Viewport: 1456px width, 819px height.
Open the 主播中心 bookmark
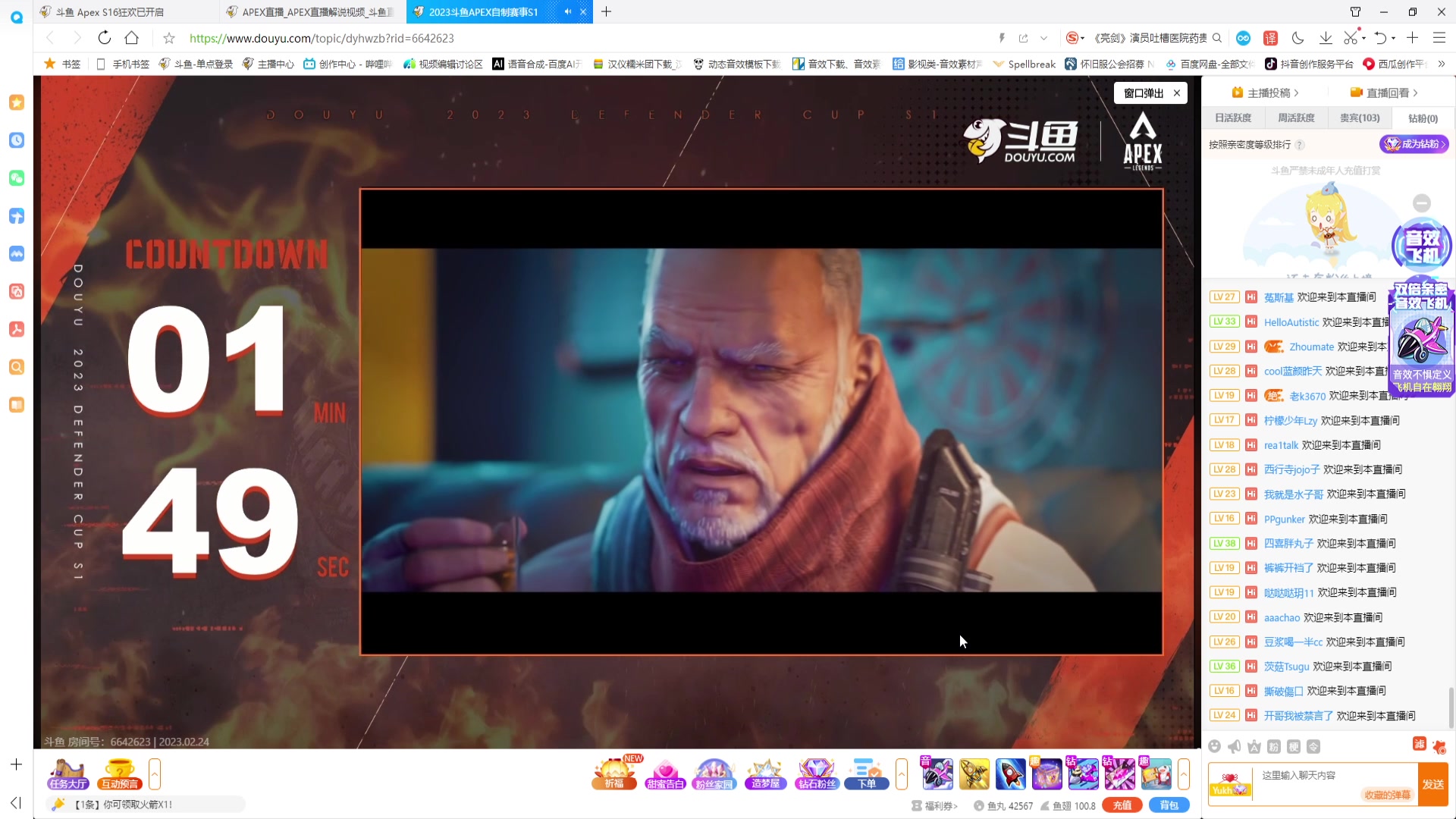268,64
